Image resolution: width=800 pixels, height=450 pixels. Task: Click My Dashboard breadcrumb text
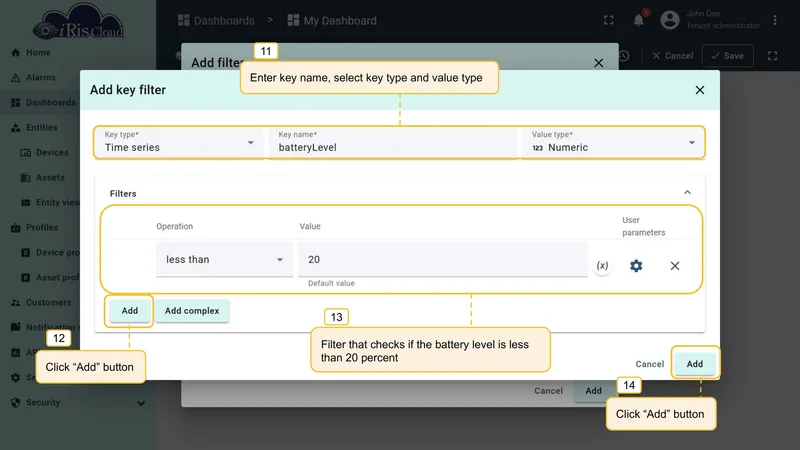pos(340,21)
